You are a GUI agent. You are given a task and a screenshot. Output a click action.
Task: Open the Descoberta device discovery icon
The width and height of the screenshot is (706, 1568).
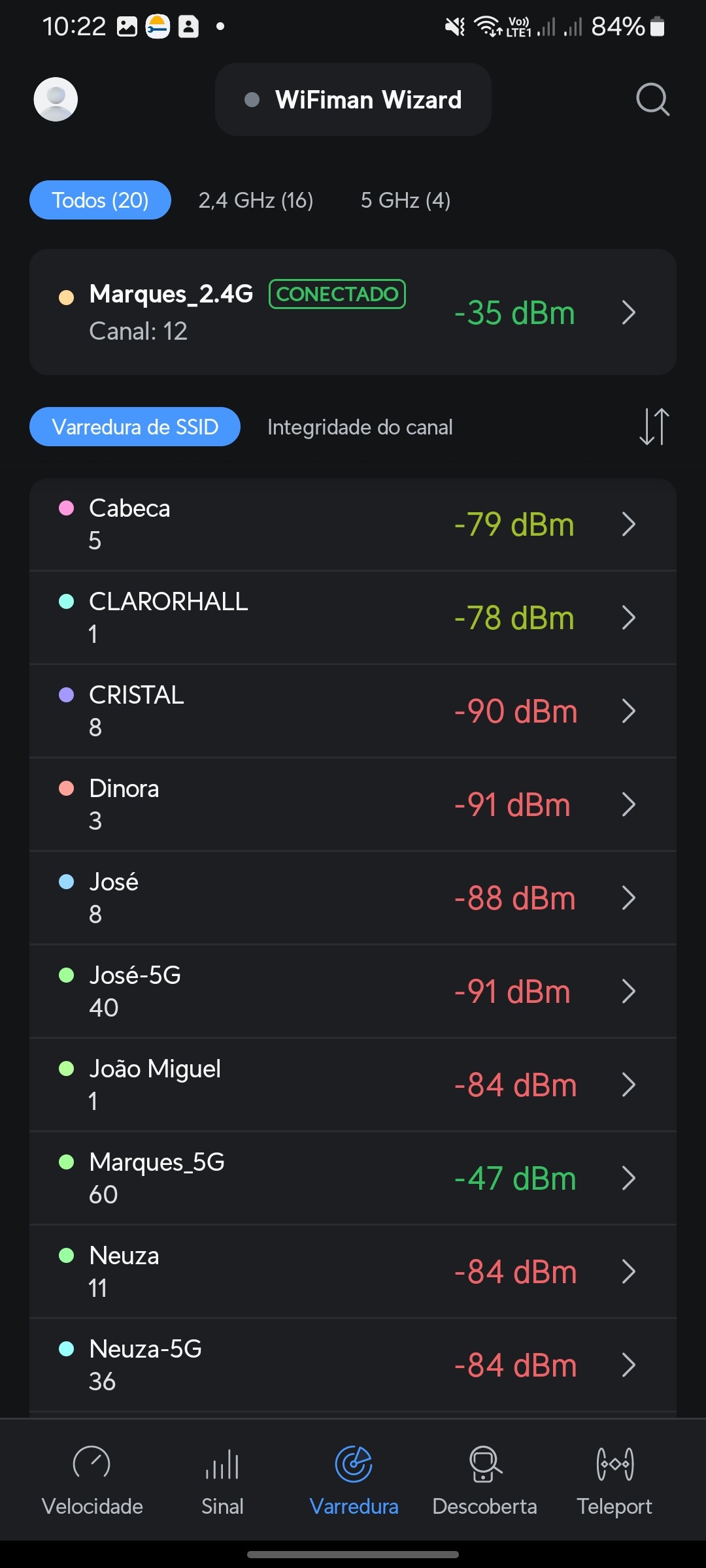(484, 1463)
